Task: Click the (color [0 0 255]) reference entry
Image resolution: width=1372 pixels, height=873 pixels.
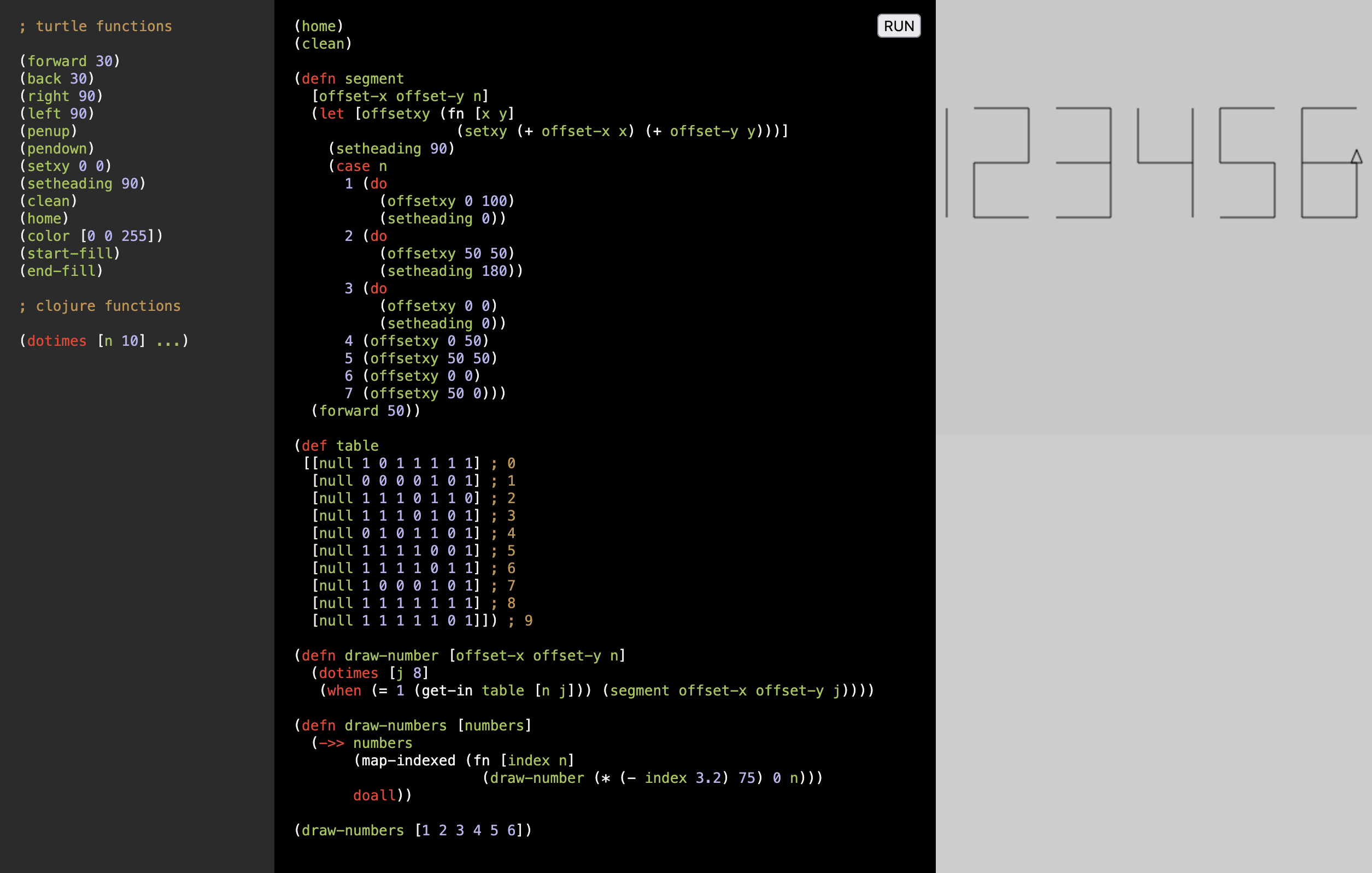Action: (91, 236)
